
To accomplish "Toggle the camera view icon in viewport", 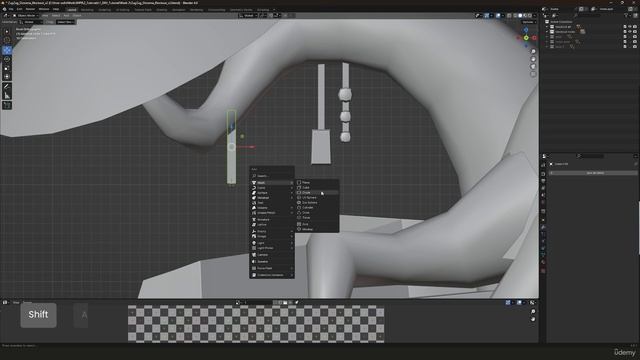I will point(533,67).
